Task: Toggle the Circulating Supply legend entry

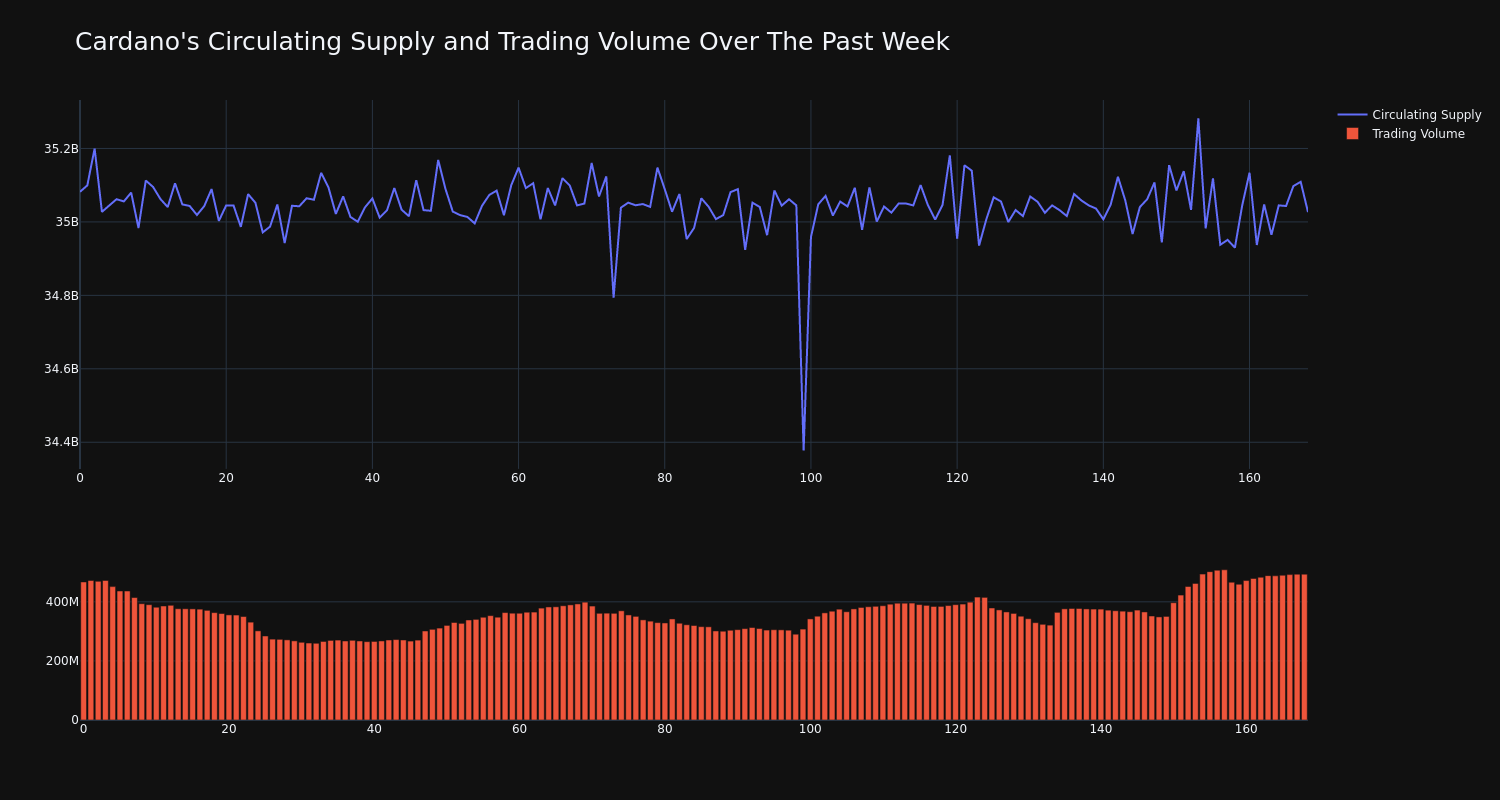Action: click(1410, 115)
